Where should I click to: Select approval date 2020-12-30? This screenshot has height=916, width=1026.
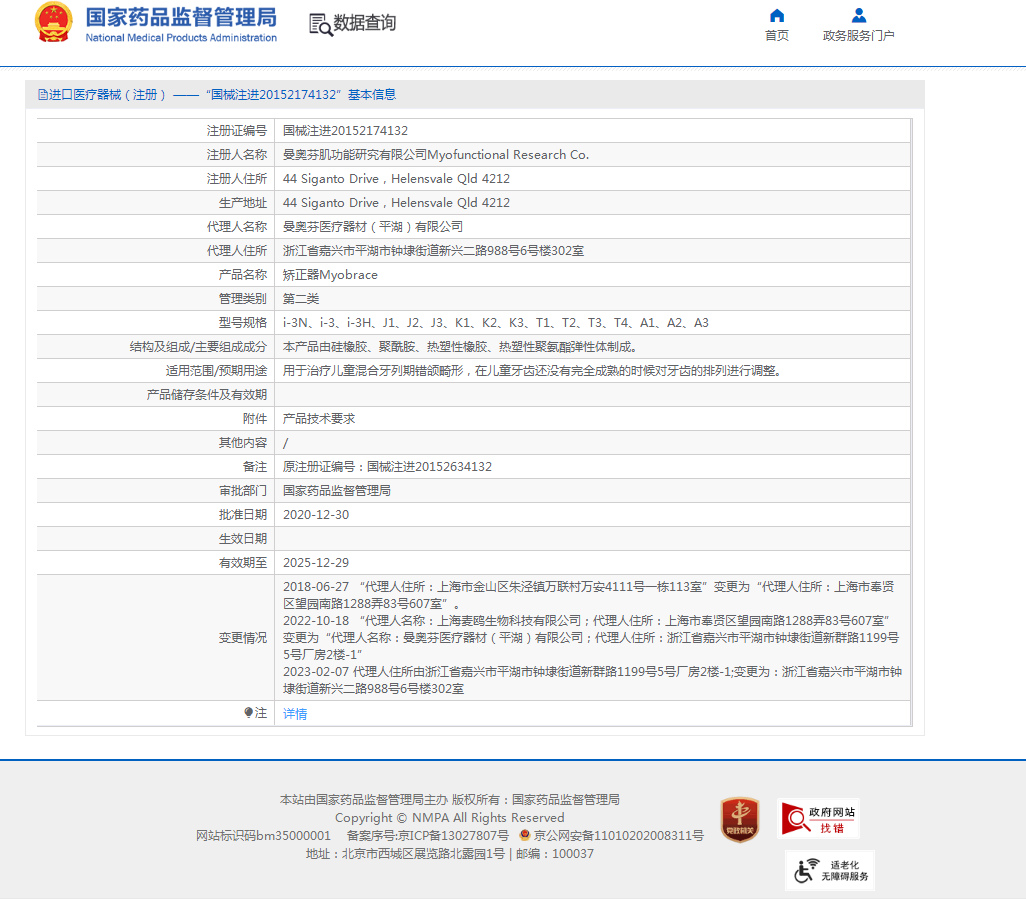315,515
